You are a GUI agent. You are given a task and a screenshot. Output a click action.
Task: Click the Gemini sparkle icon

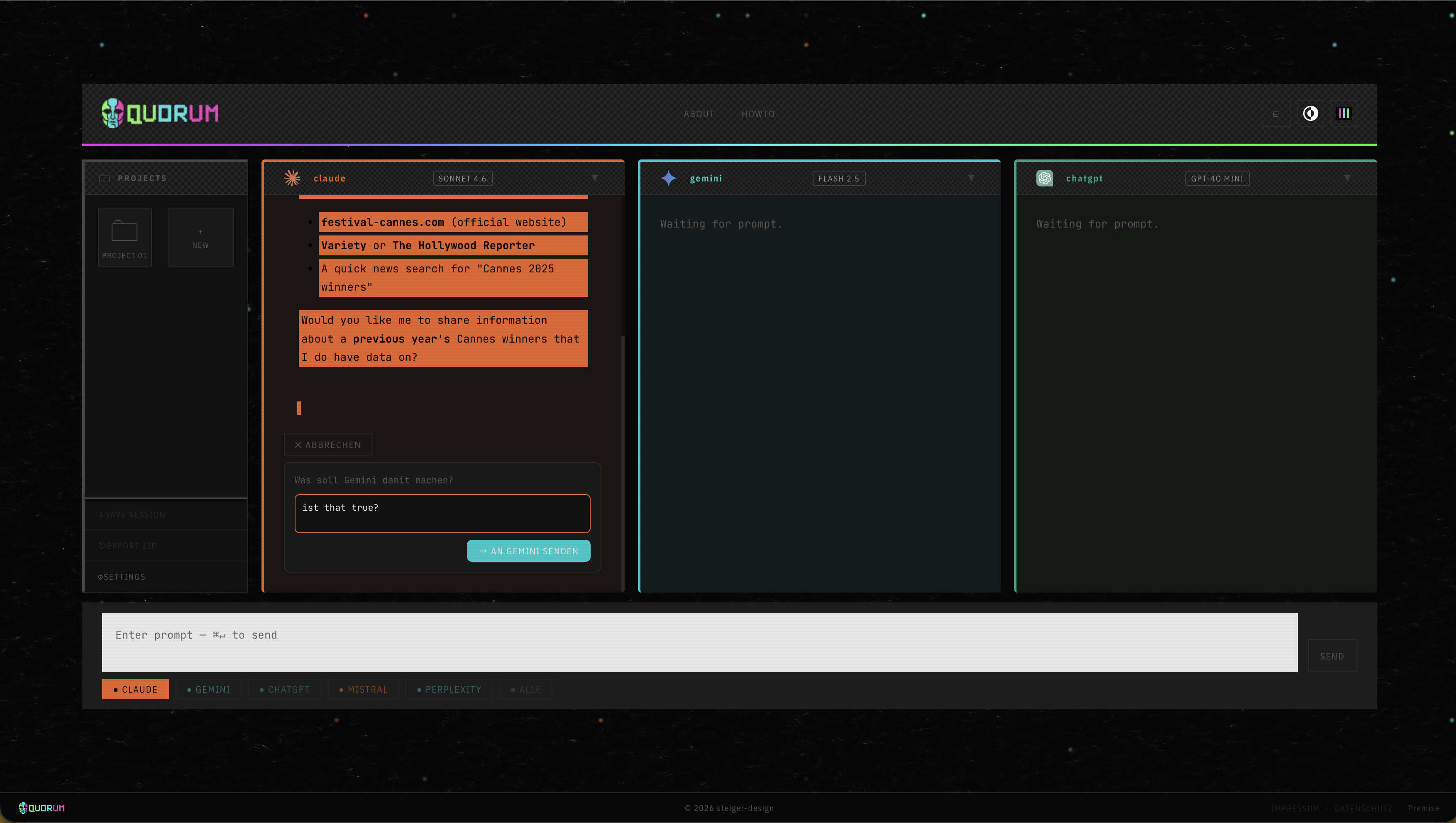[x=669, y=178]
